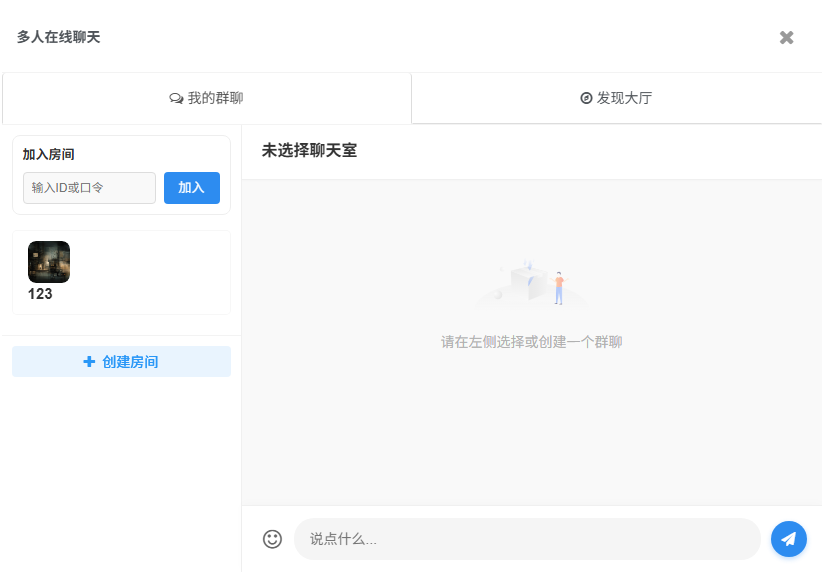Select the room 123 avatar thumbnail
The image size is (828, 572).
pyautogui.click(x=49, y=262)
